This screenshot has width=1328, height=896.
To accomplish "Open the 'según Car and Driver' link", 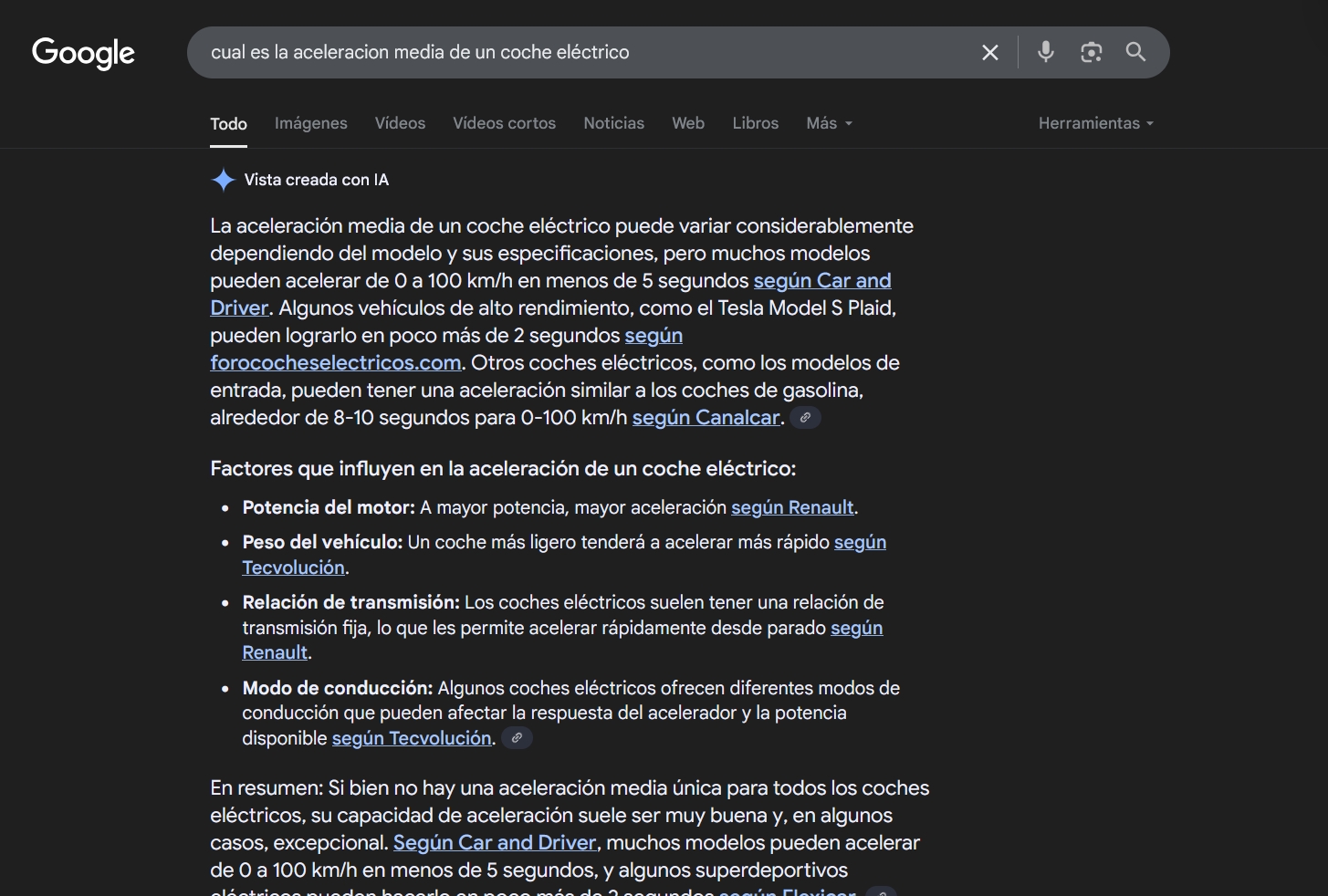I will click(822, 281).
